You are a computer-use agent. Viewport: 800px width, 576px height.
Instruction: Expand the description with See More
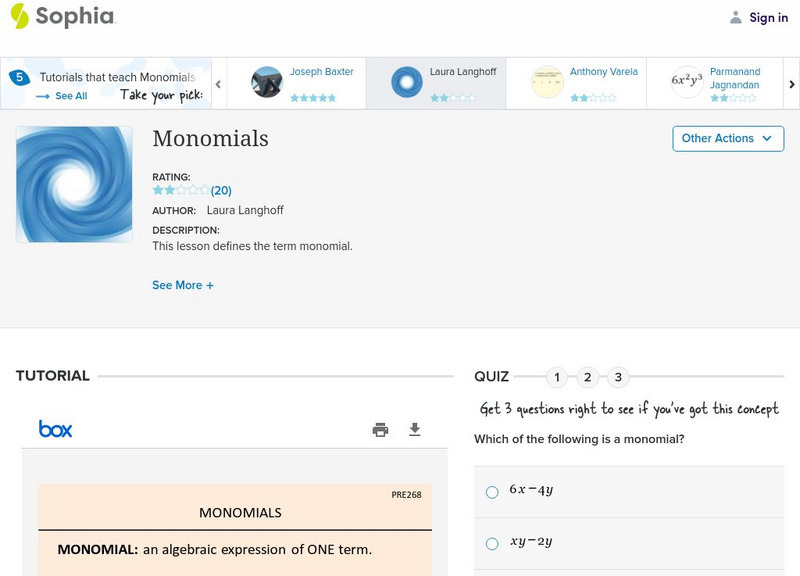pos(184,285)
